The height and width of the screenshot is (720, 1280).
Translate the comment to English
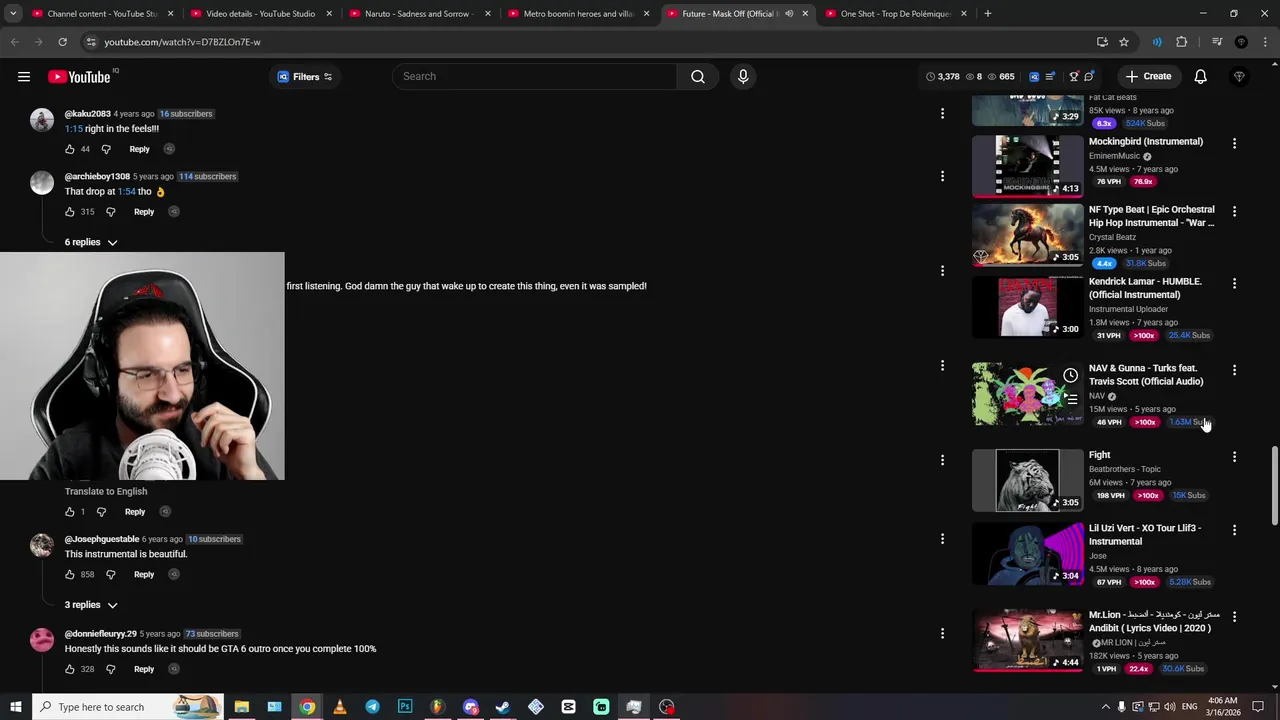tap(106, 491)
